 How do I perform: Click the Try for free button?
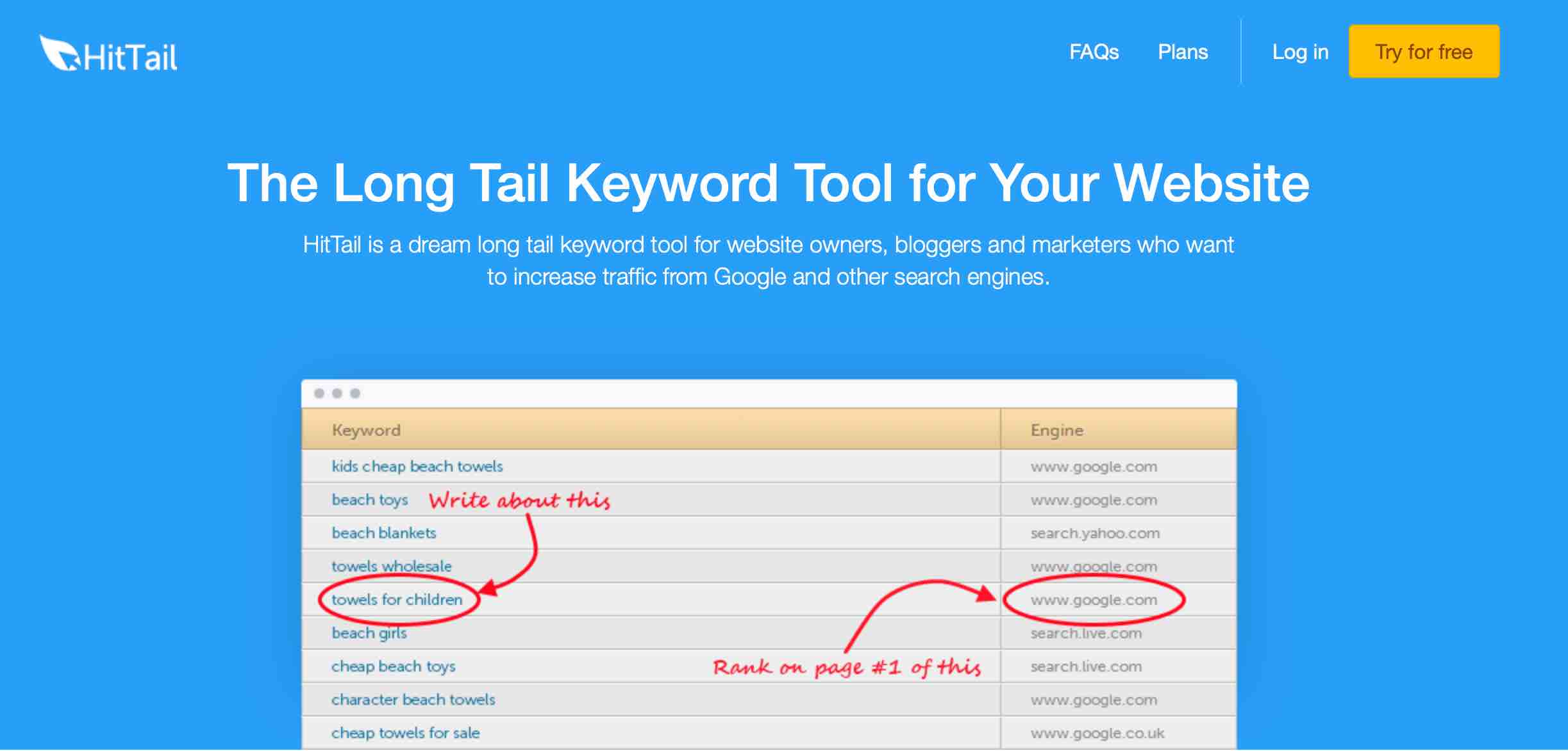click(x=1424, y=51)
